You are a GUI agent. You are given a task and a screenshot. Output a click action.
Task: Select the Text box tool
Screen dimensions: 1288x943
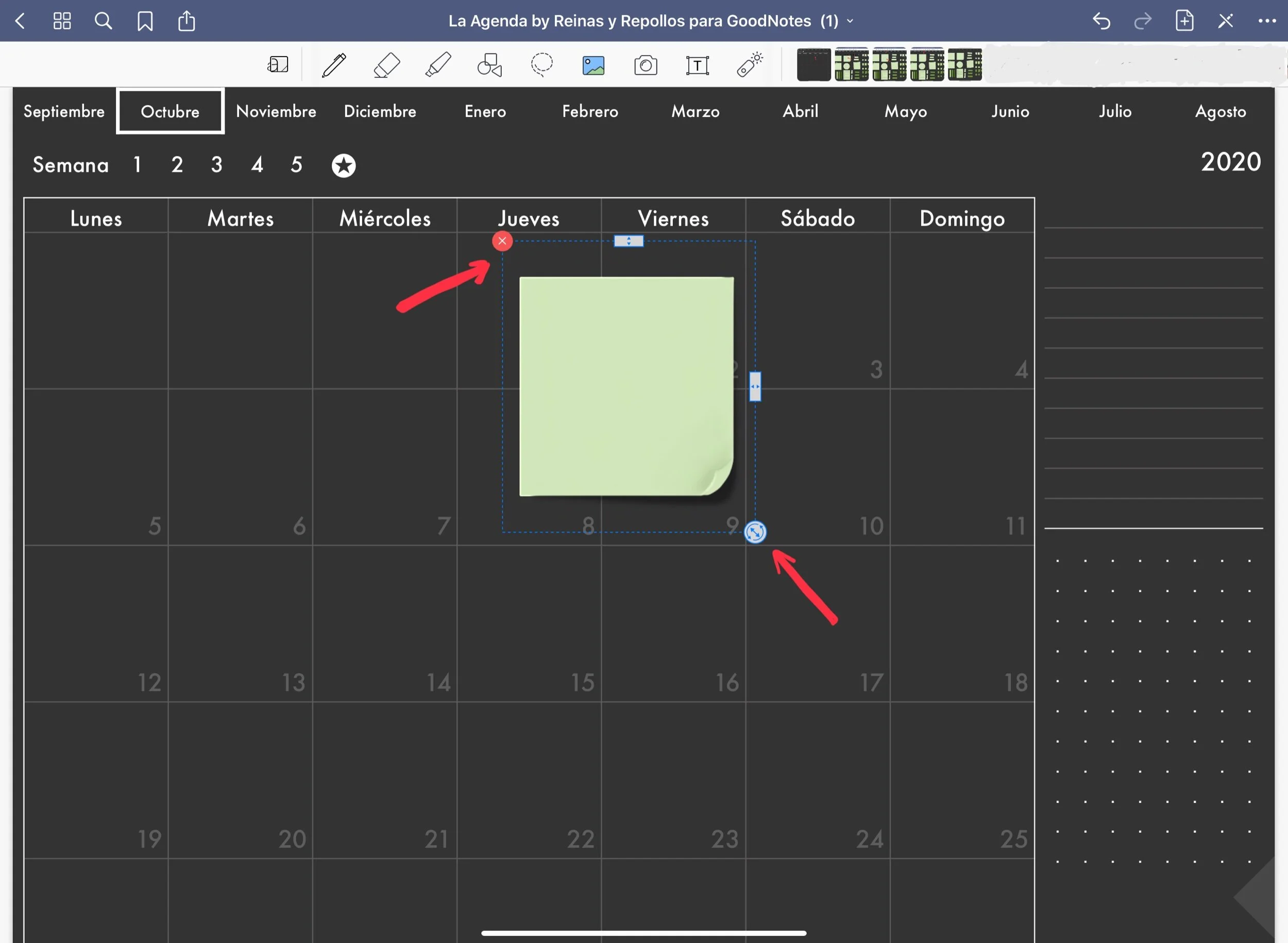coord(698,65)
